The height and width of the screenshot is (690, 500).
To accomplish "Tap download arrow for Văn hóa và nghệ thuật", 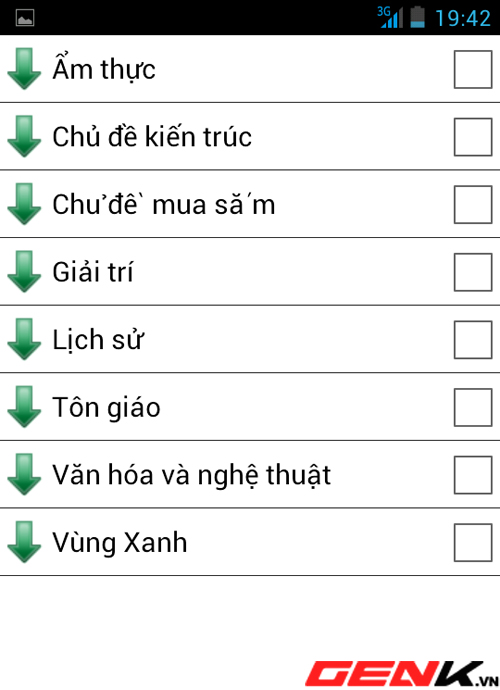I will [x=24, y=474].
